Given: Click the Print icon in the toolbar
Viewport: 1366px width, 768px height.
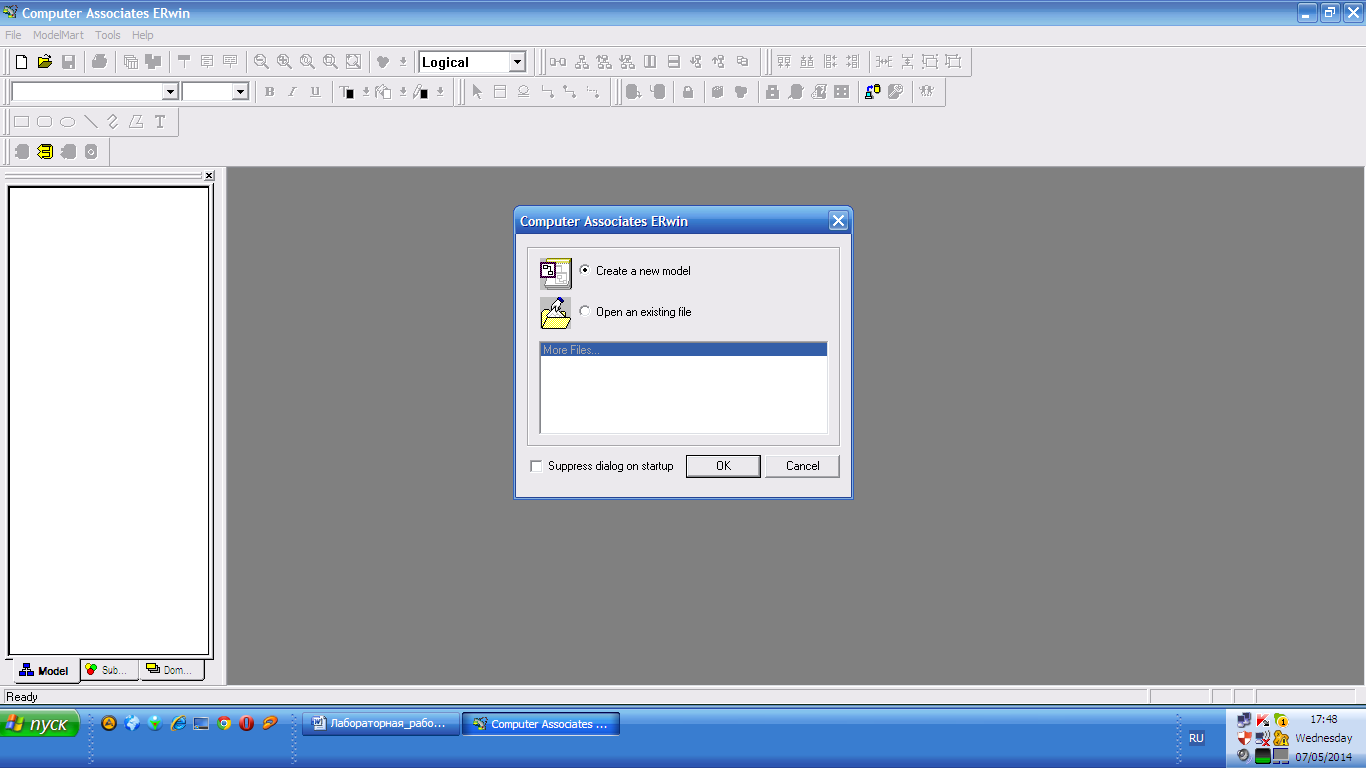Looking at the screenshot, I should (99, 62).
